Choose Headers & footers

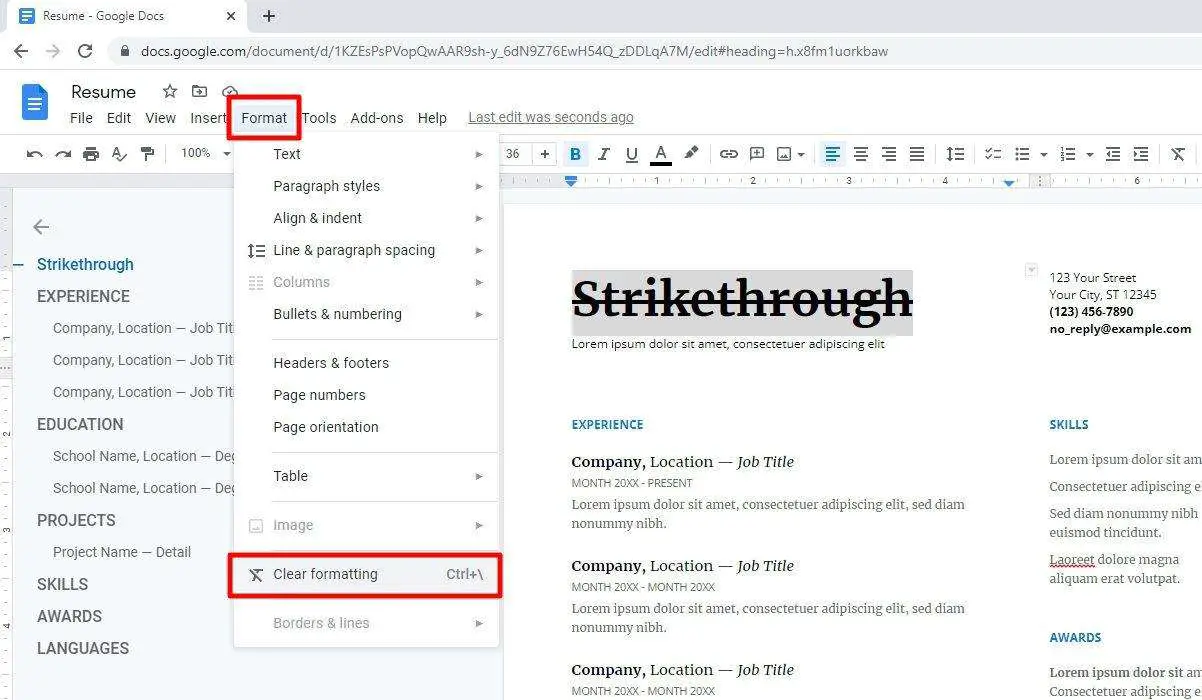click(366, 363)
